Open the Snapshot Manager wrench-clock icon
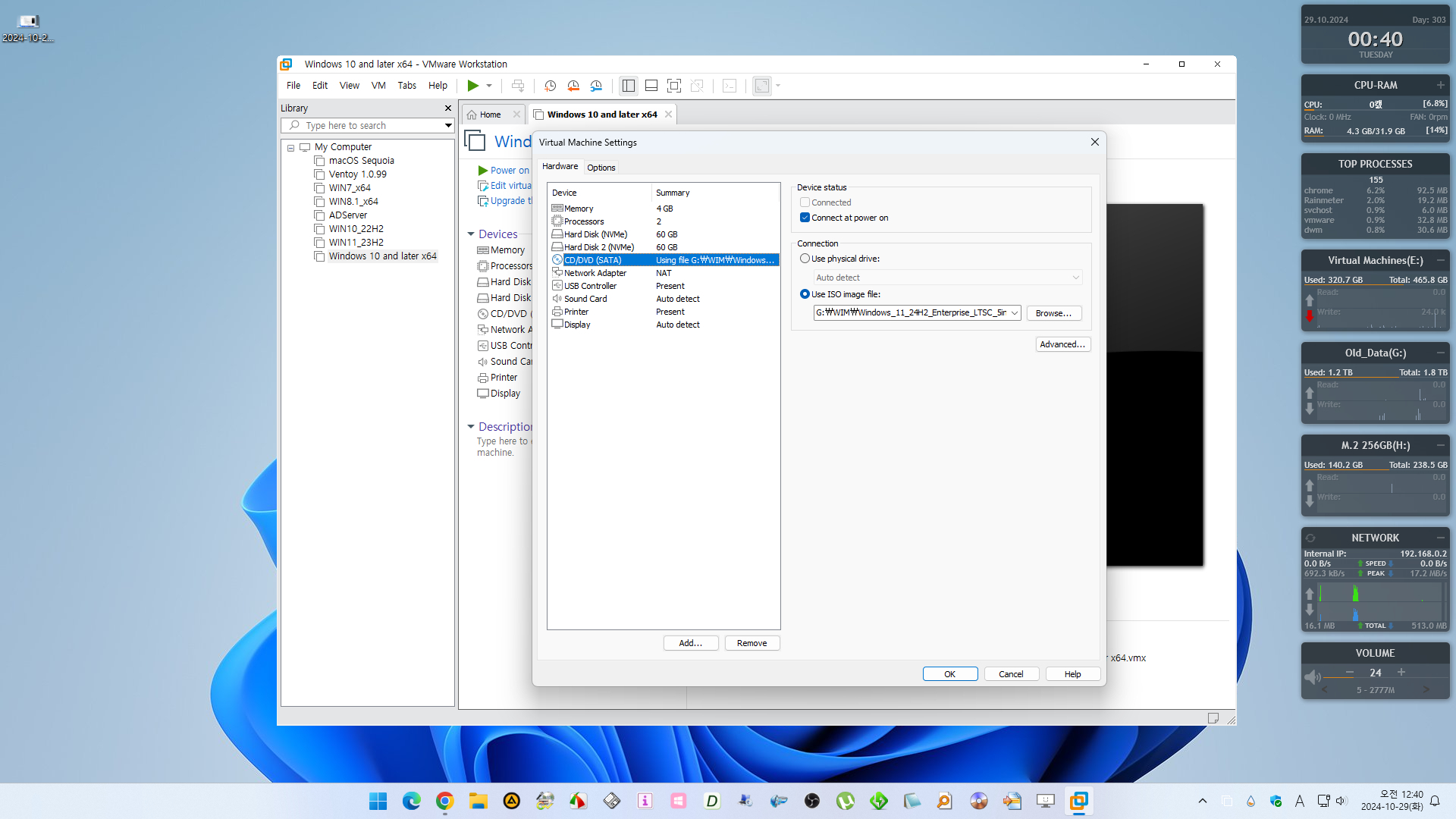This screenshot has height=819, width=1456. pos(596,86)
